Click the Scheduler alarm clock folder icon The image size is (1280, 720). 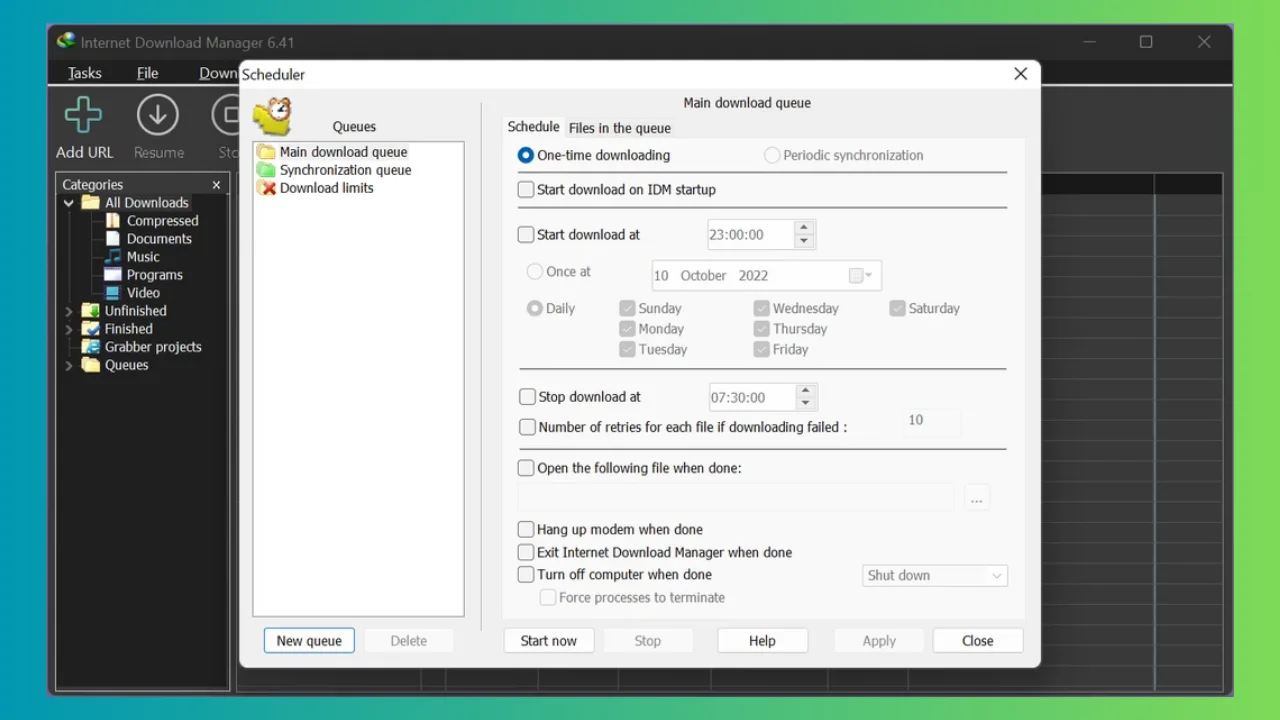point(272,116)
